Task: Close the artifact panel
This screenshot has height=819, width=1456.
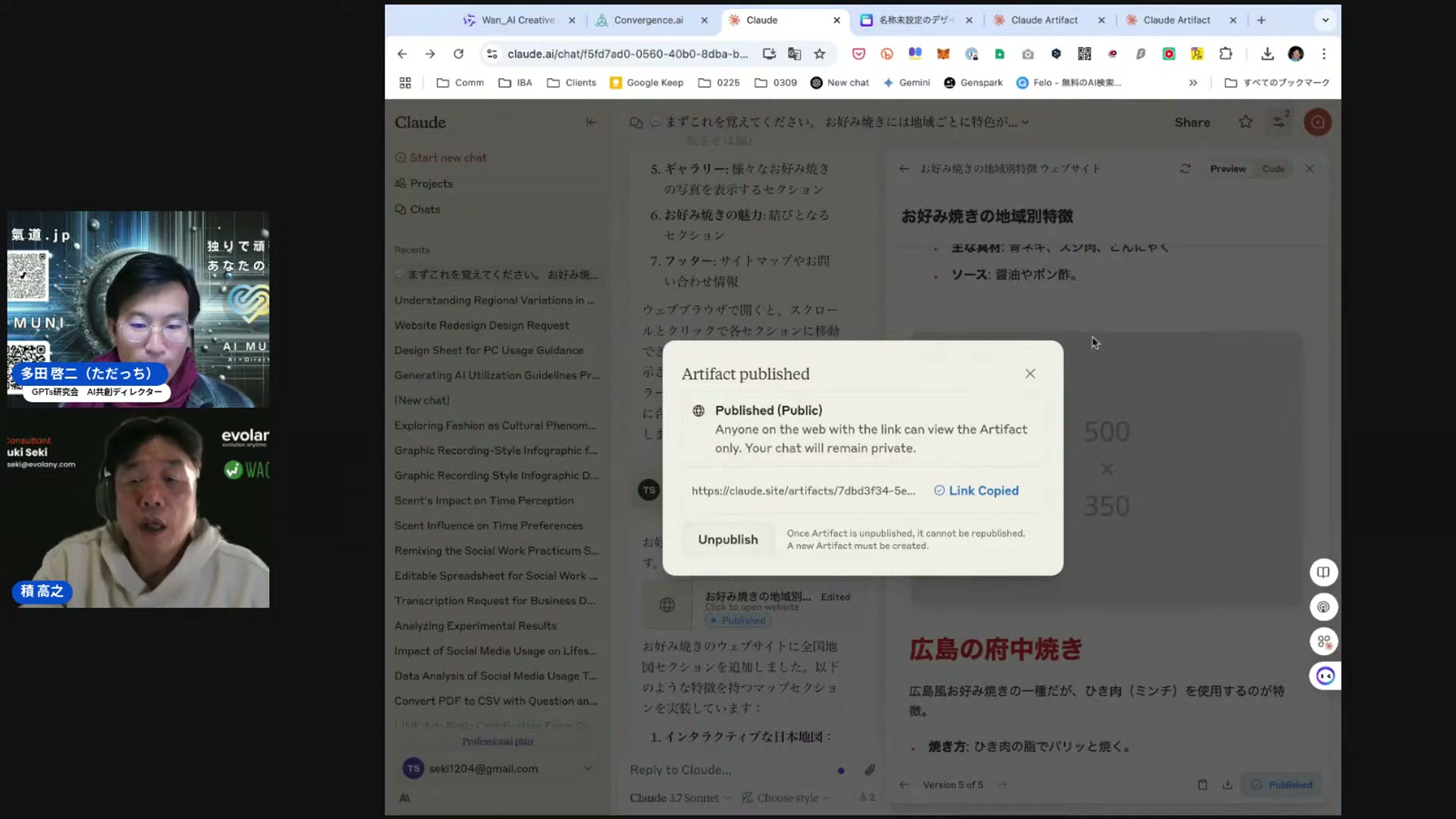Action: point(1309,168)
